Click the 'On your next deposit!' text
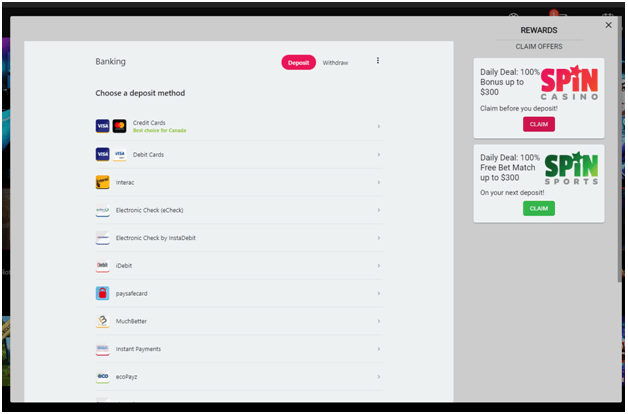The height and width of the screenshot is (414, 628). pos(512,193)
